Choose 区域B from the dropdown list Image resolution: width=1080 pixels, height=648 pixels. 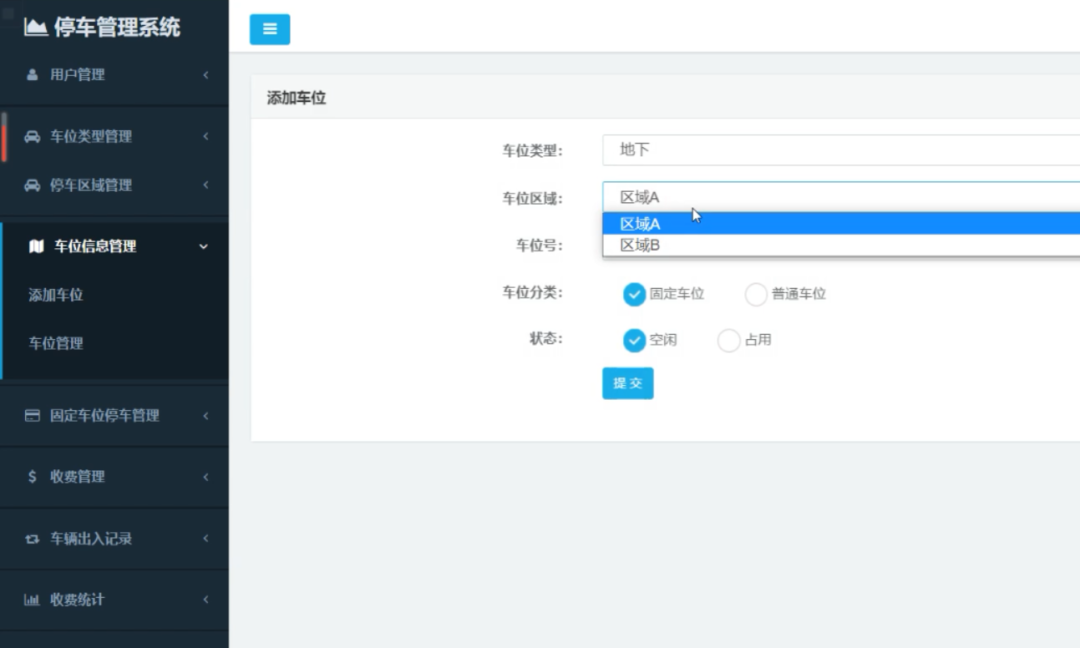click(x=841, y=245)
